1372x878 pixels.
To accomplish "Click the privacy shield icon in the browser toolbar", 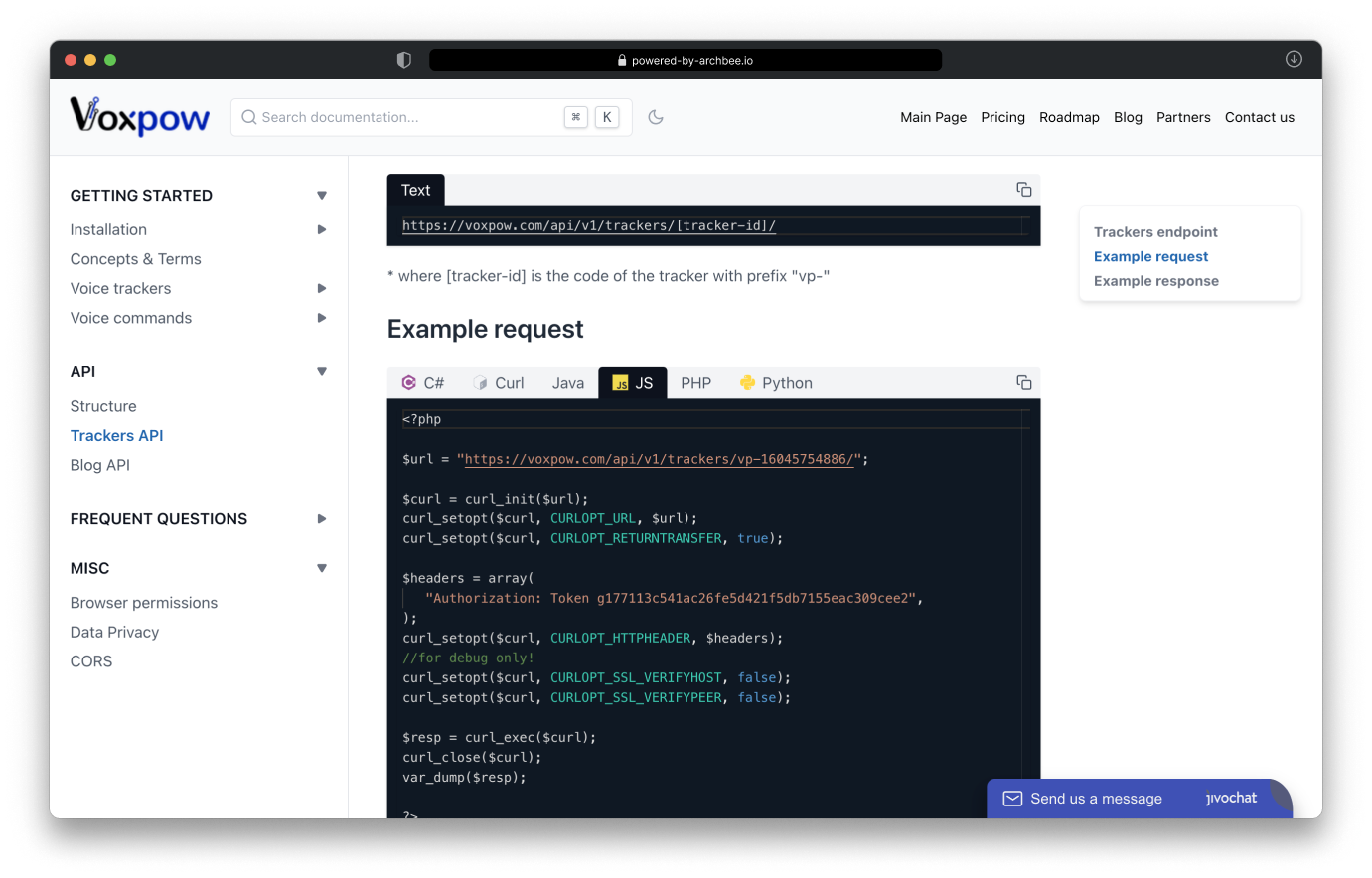I will (403, 60).
